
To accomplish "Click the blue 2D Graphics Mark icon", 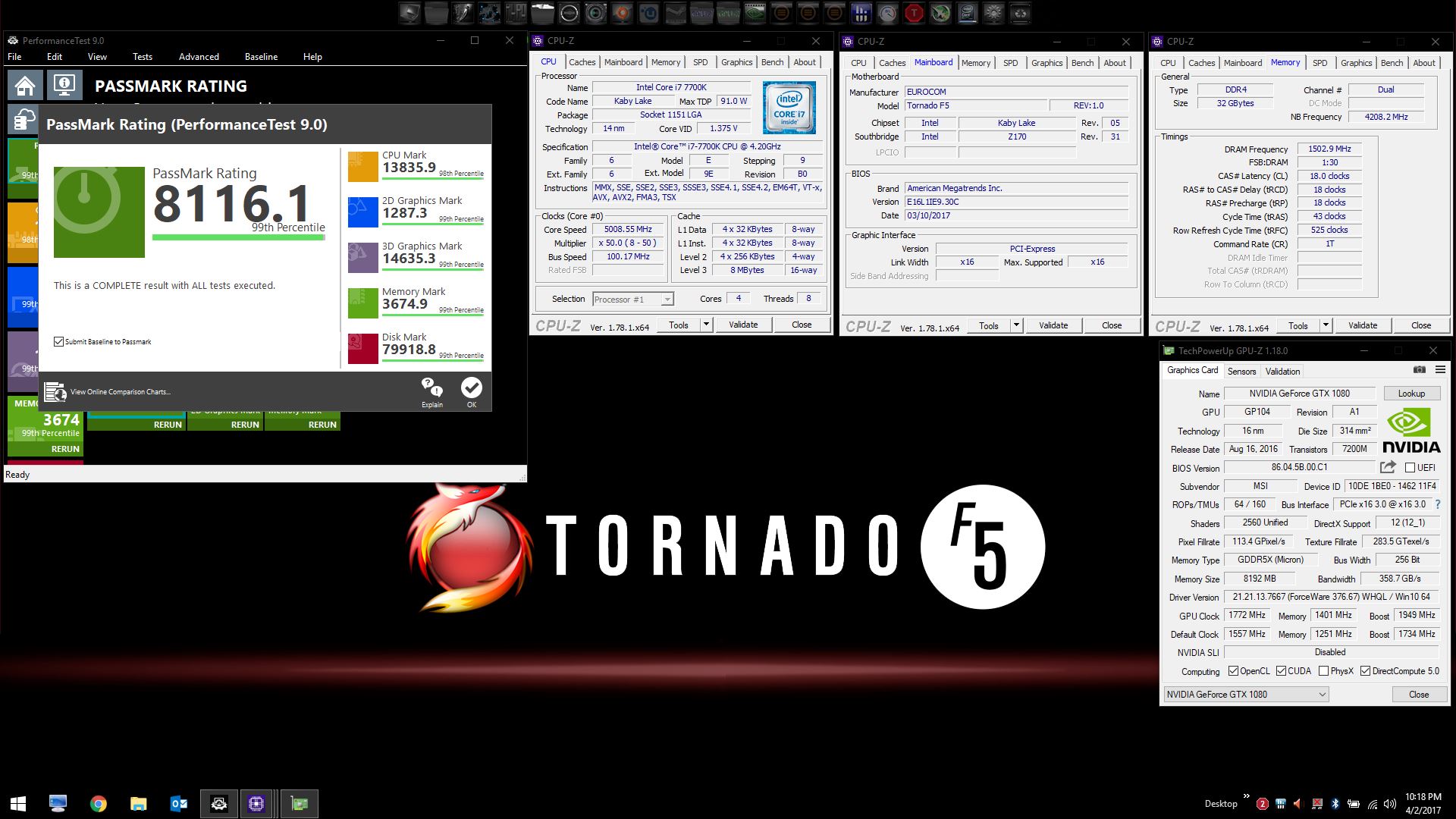I will [x=362, y=212].
